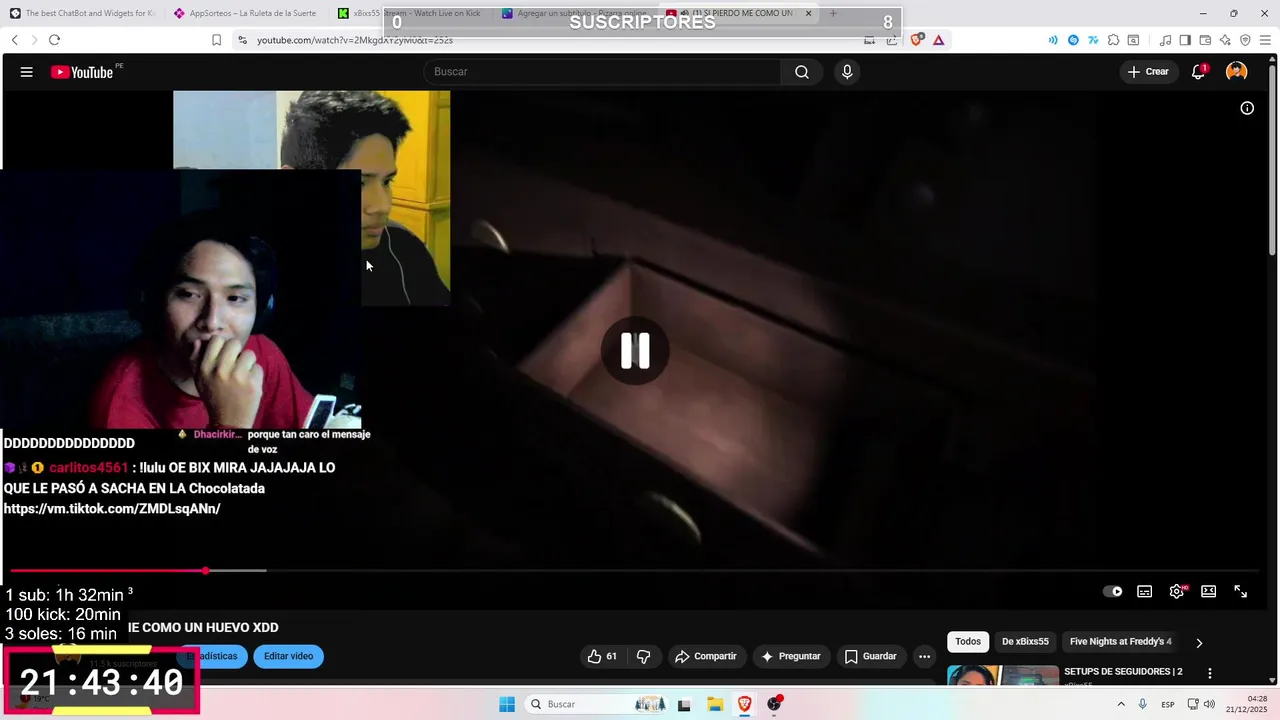This screenshot has width=1280, height=720.
Task: Open the account avatar menu
Action: point(1237,72)
